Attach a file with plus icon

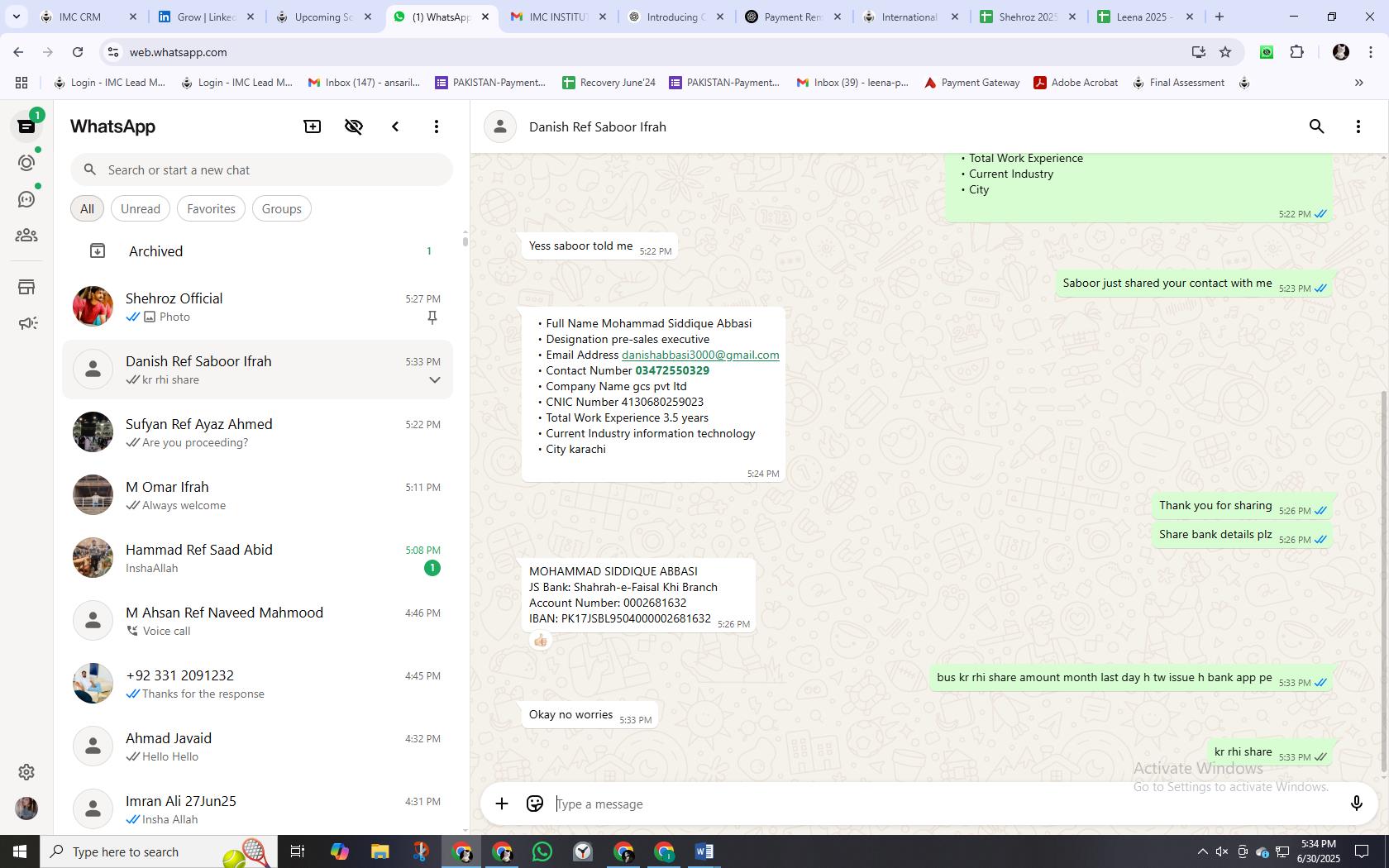click(x=502, y=804)
